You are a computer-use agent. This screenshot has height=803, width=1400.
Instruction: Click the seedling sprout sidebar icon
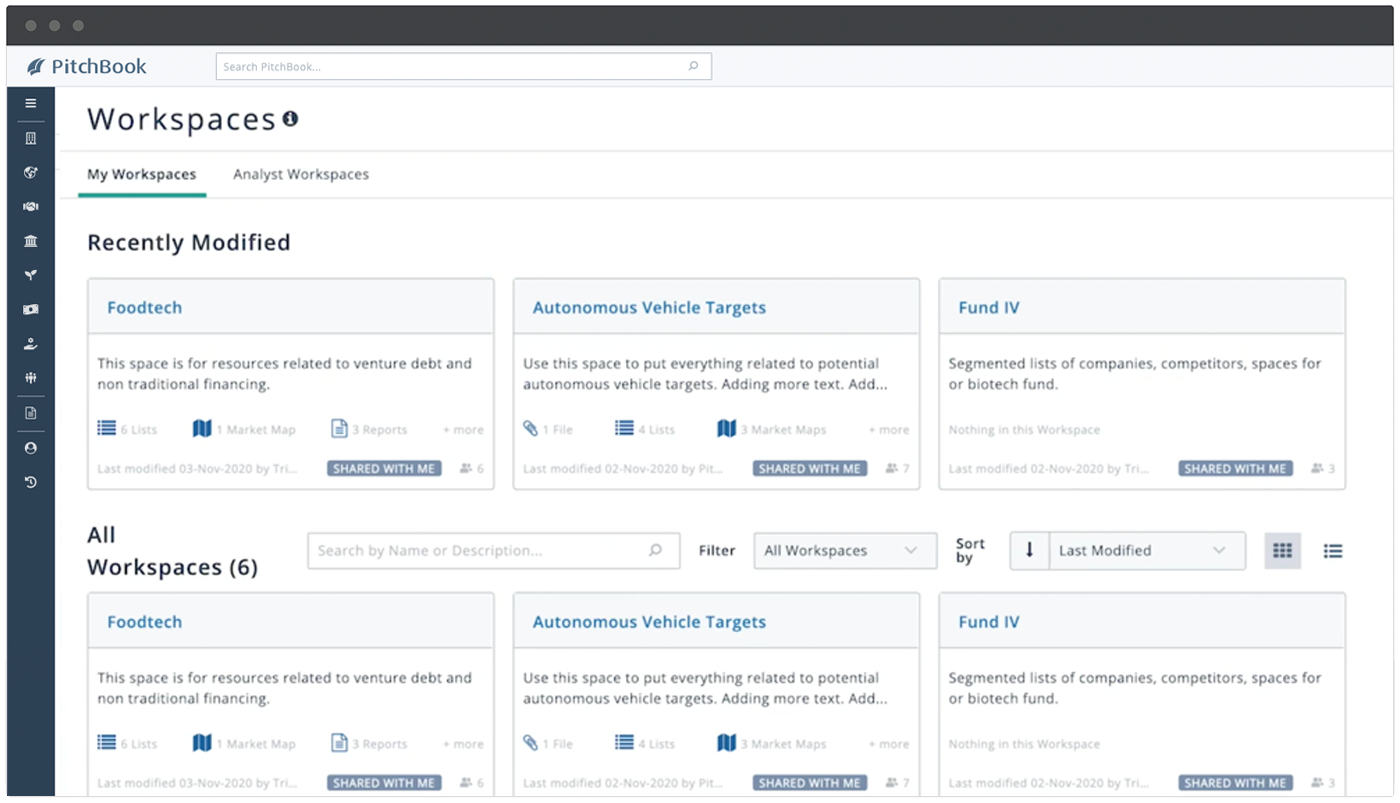click(31, 275)
